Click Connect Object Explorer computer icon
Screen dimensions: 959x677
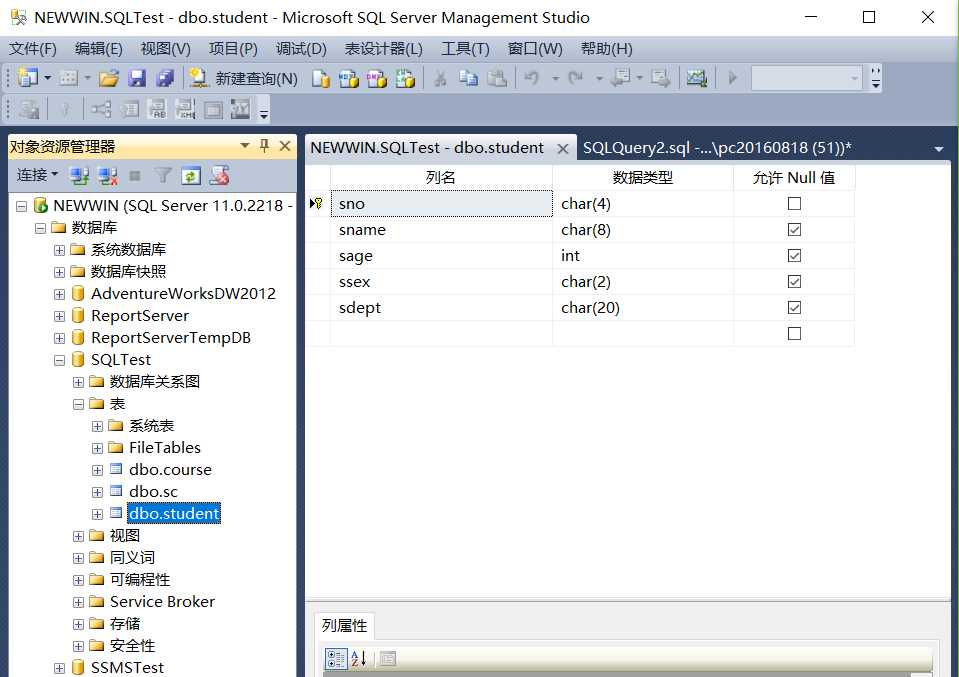(79, 176)
